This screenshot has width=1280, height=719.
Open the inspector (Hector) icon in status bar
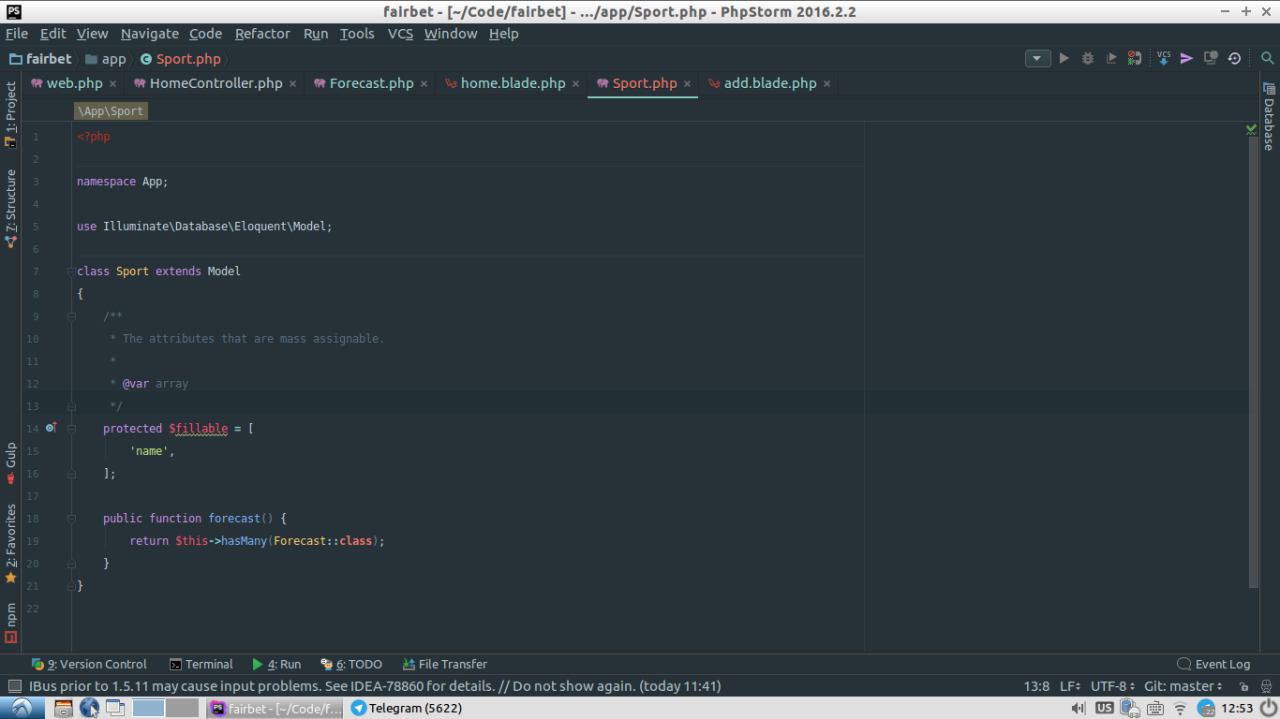(x=1266, y=686)
